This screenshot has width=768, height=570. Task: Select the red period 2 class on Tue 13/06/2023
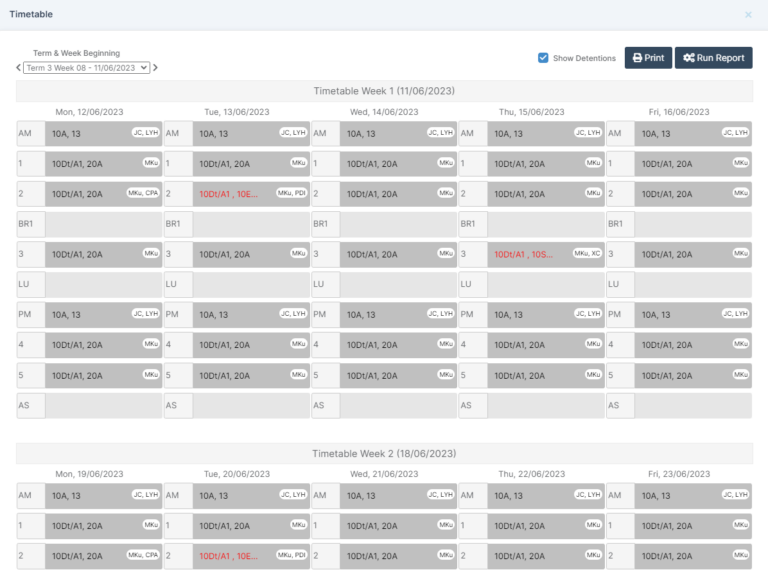pos(229,194)
